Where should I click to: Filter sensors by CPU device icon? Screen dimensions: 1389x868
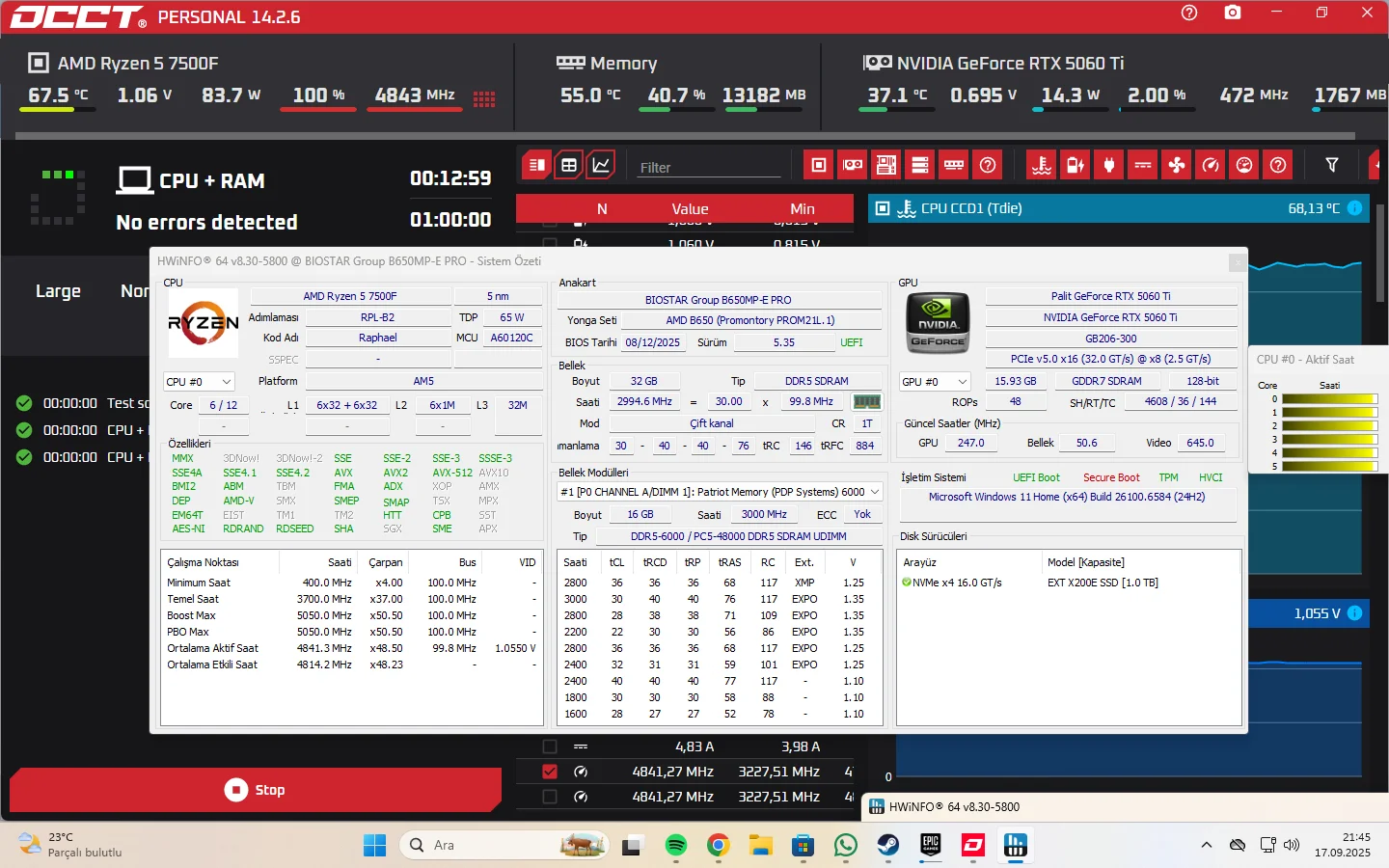click(x=819, y=165)
